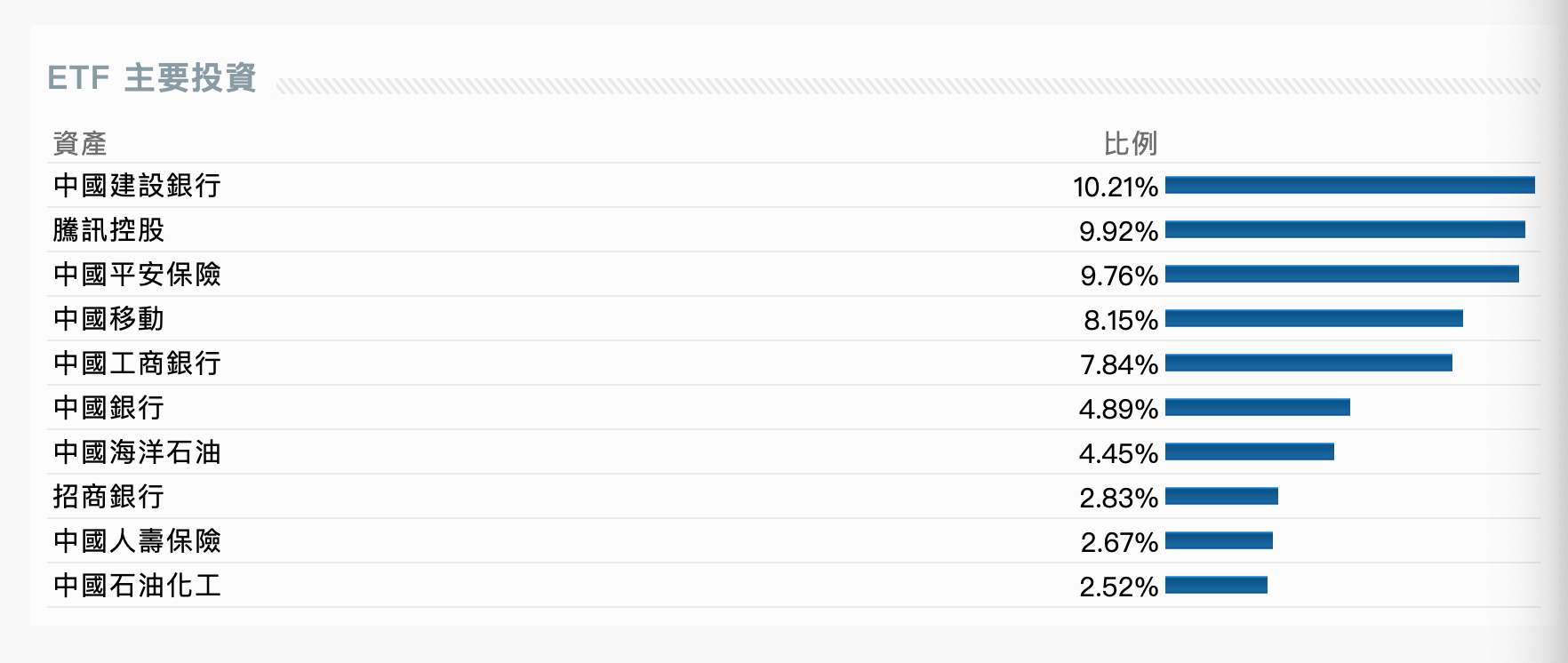Image resolution: width=1568 pixels, height=663 pixels.
Task: Click the 9.92% bar for 騰訊控股
Action: [x=1344, y=230]
